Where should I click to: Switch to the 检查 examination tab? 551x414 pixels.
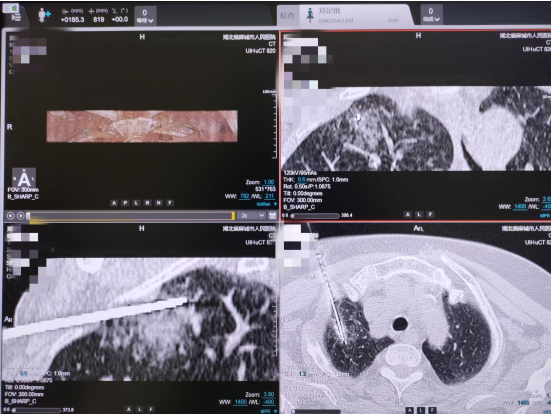tap(287, 16)
